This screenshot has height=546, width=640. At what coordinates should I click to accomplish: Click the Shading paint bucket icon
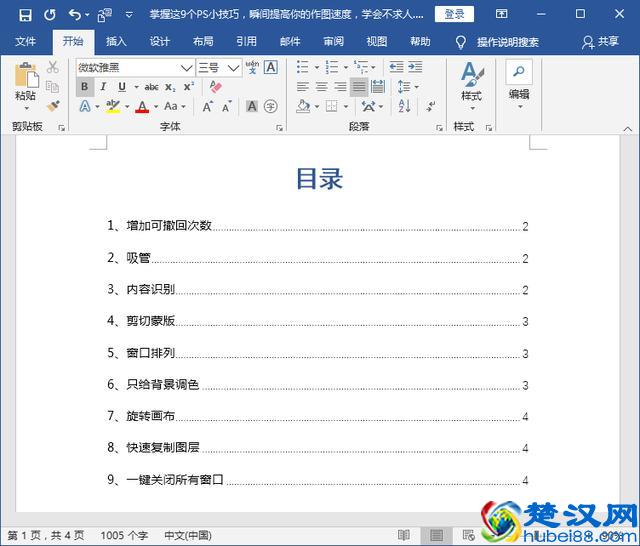click(303, 107)
